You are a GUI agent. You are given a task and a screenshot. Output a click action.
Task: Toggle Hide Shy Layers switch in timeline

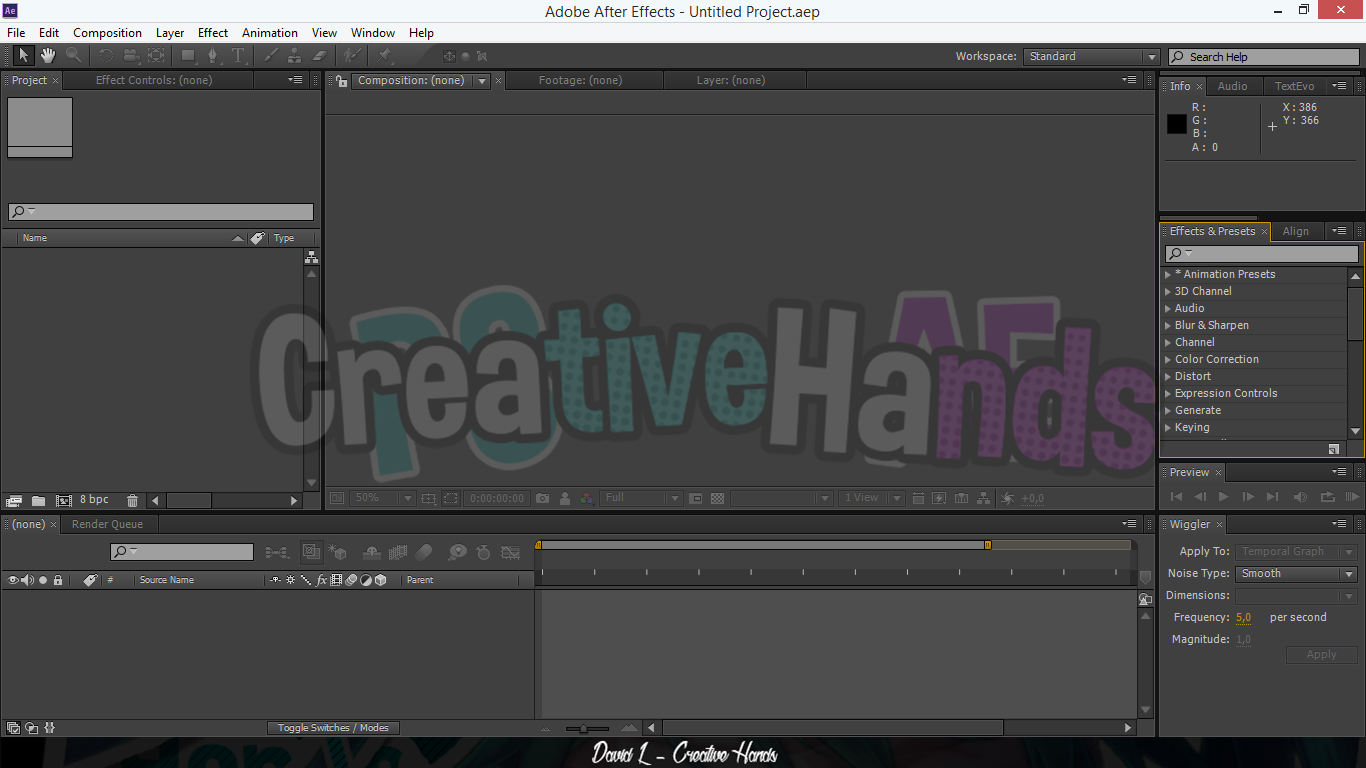pyautogui.click(x=372, y=552)
